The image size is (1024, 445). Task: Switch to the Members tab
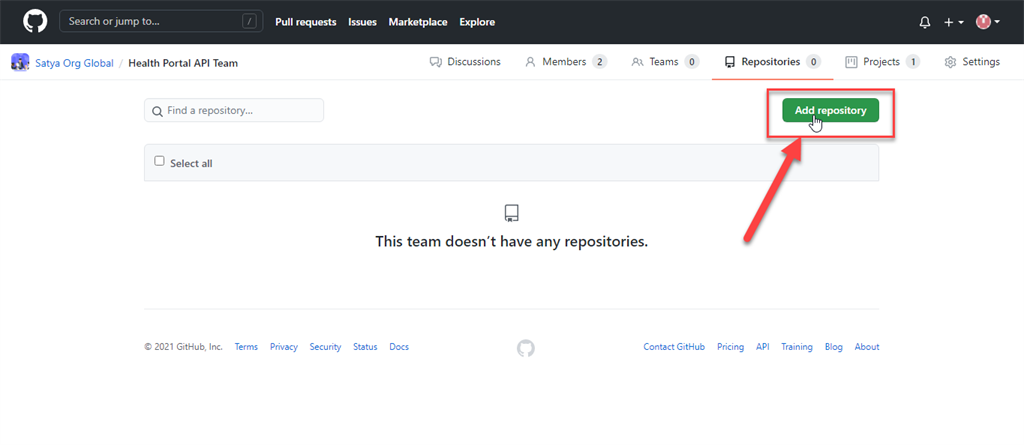point(566,62)
